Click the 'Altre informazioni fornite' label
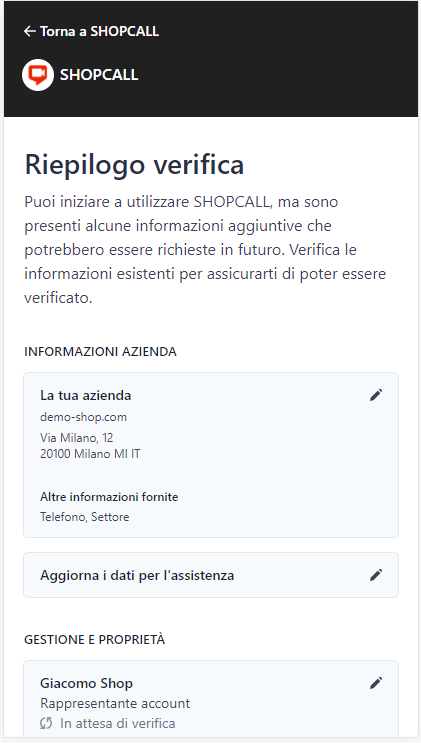421x743 pixels. coord(109,497)
